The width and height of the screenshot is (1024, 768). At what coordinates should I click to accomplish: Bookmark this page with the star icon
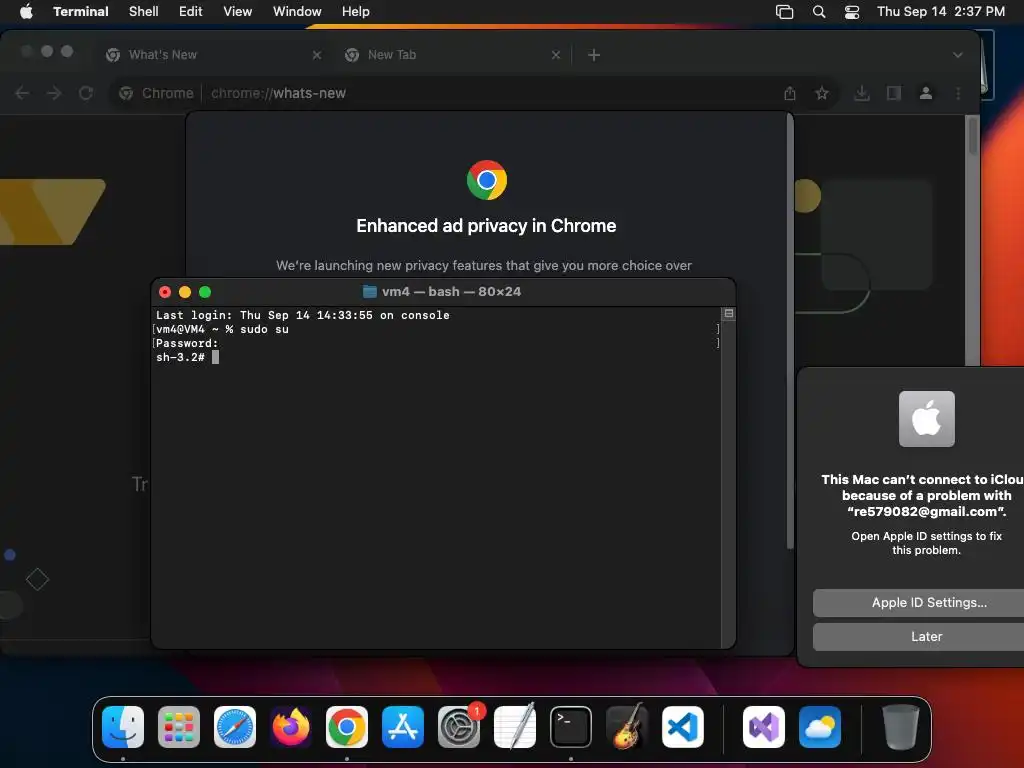[x=822, y=93]
